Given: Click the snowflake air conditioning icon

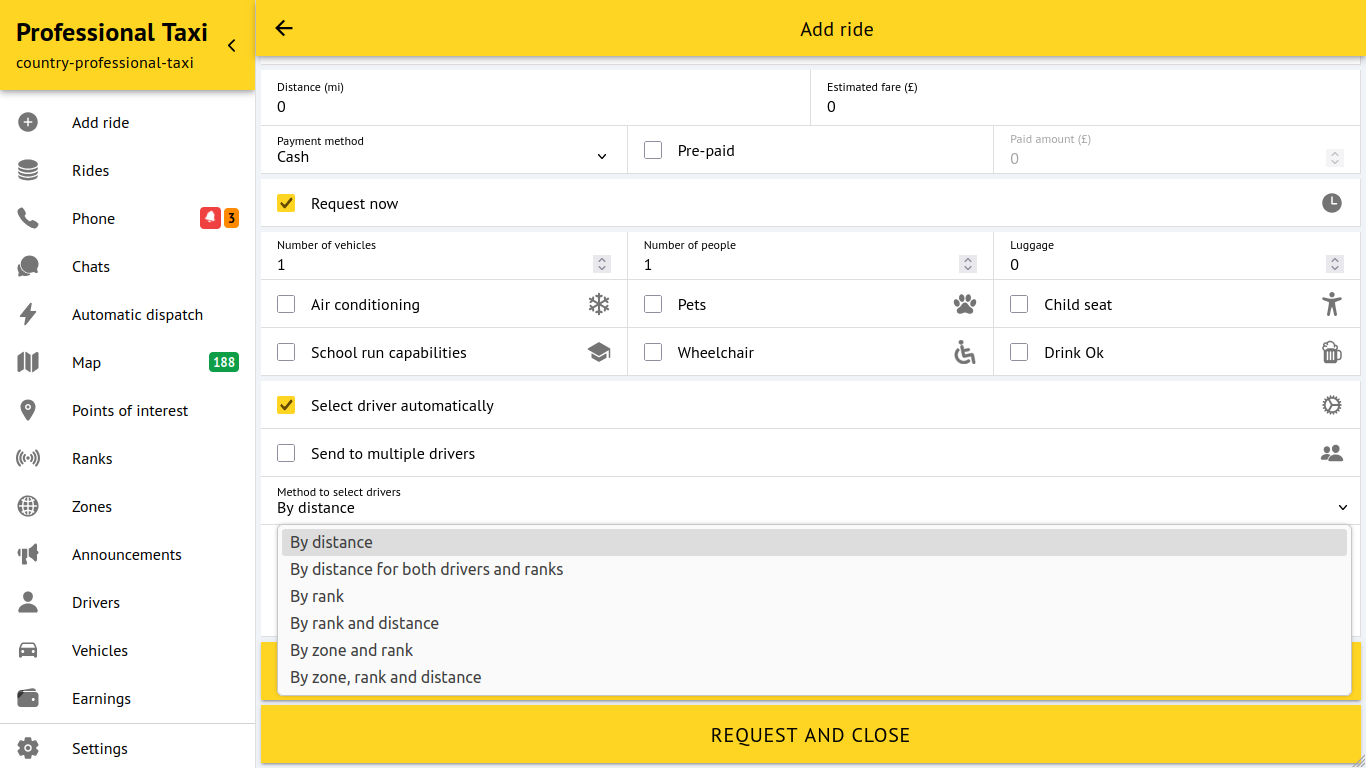Looking at the screenshot, I should [x=598, y=304].
